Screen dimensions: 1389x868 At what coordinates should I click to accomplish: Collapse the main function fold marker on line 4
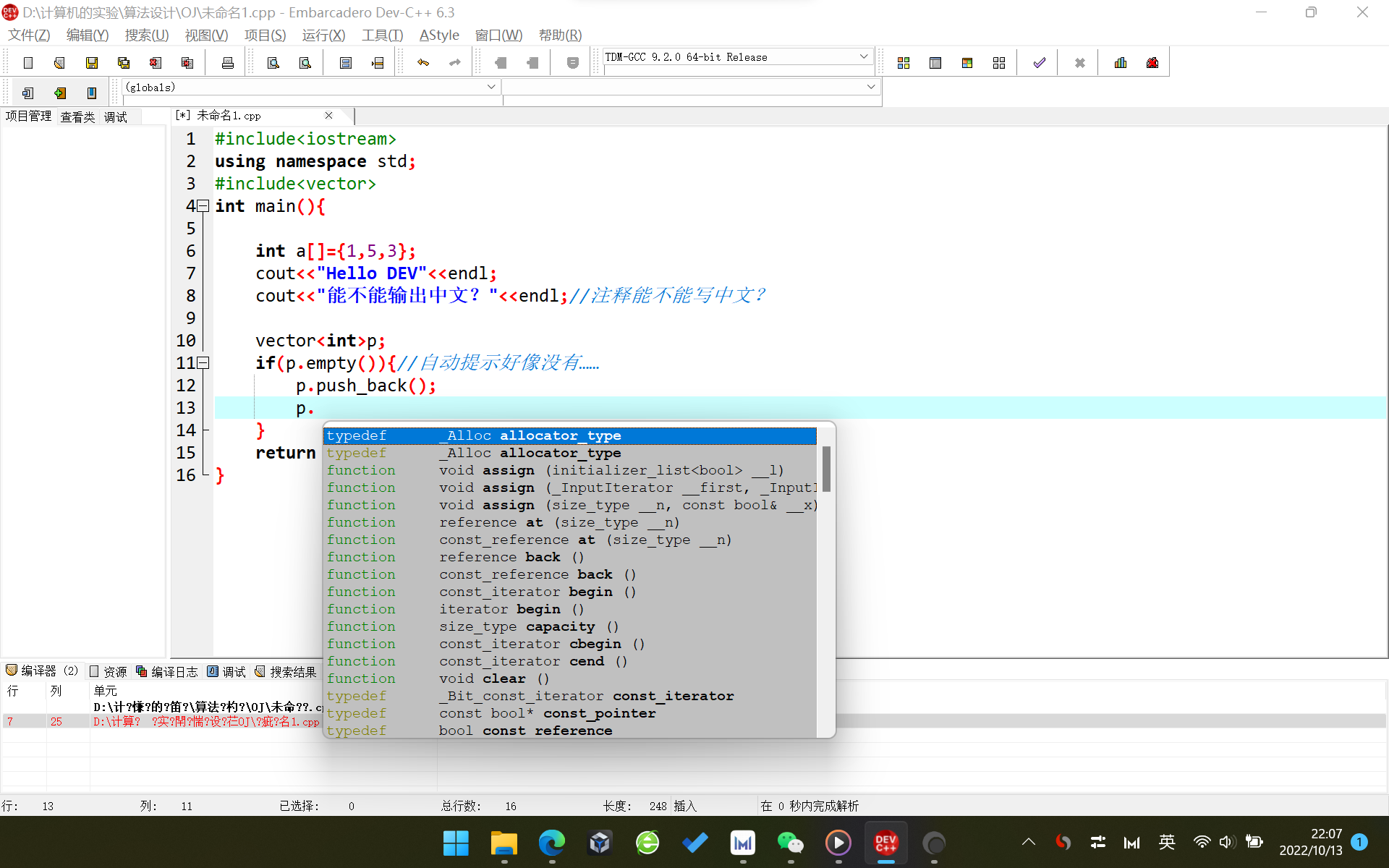[204, 206]
